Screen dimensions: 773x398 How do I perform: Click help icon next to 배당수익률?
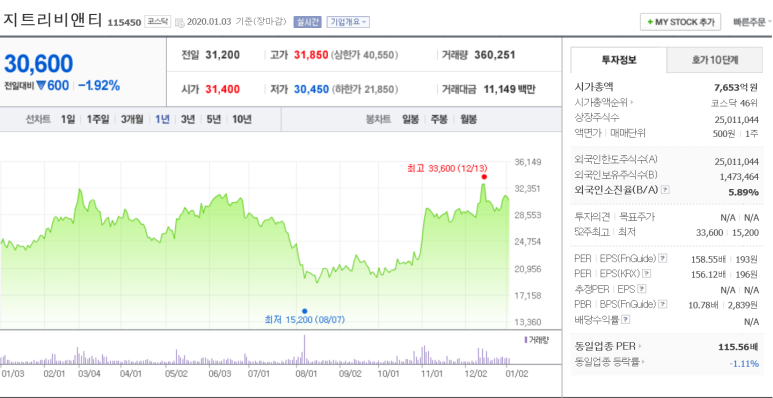[x=626, y=320]
